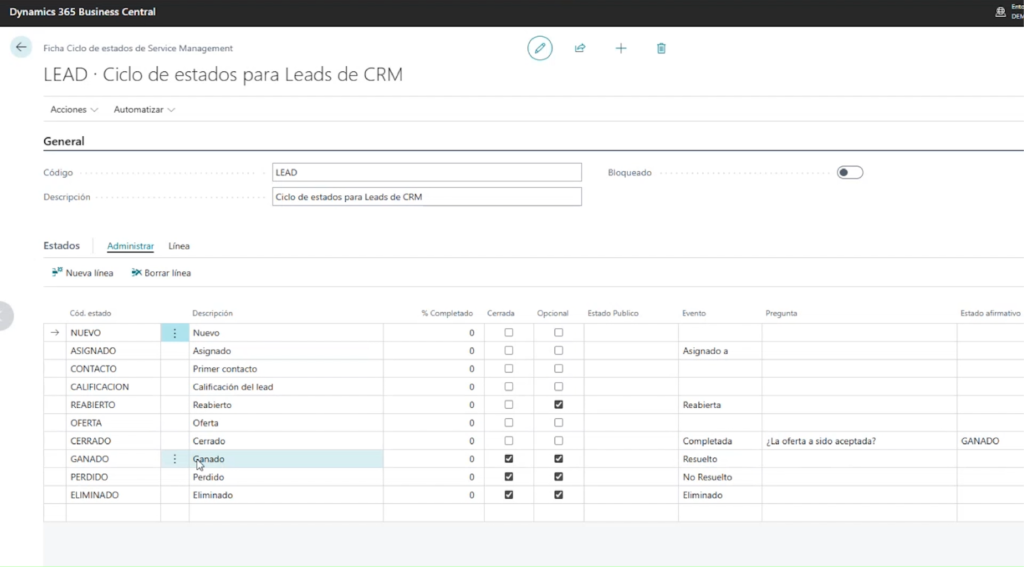Image resolution: width=1024 pixels, height=567 pixels.
Task: Collapse the General section header
Action: pos(64,142)
